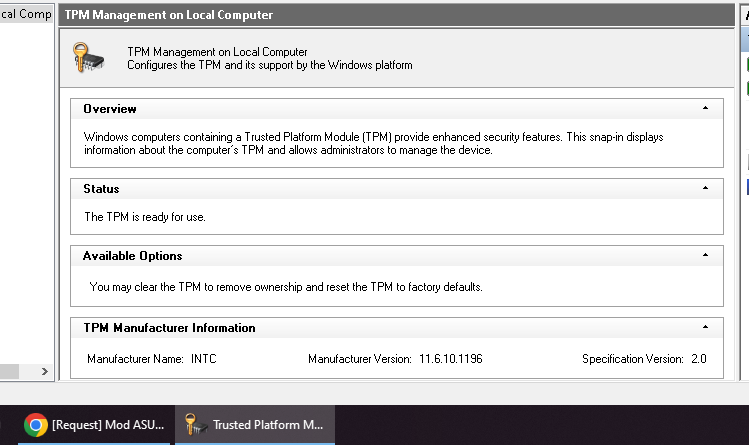Open the "[Request] Mod ASU..." Chrome window

point(95,425)
